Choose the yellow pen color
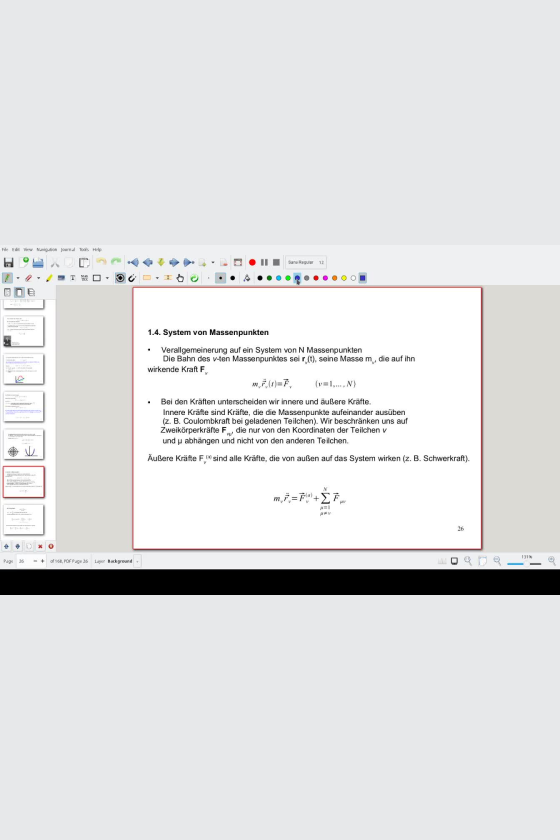 pyautogui.click(x=344, y=278)
